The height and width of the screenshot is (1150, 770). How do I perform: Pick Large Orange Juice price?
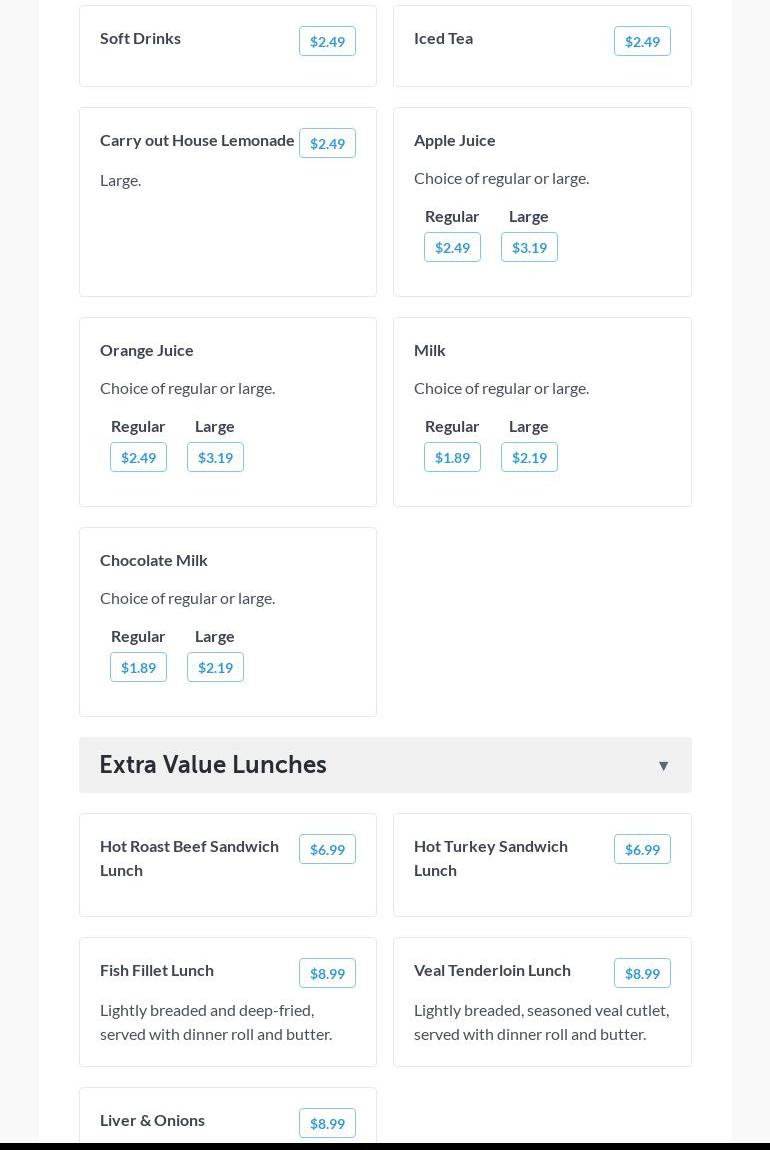click(215, 457)
